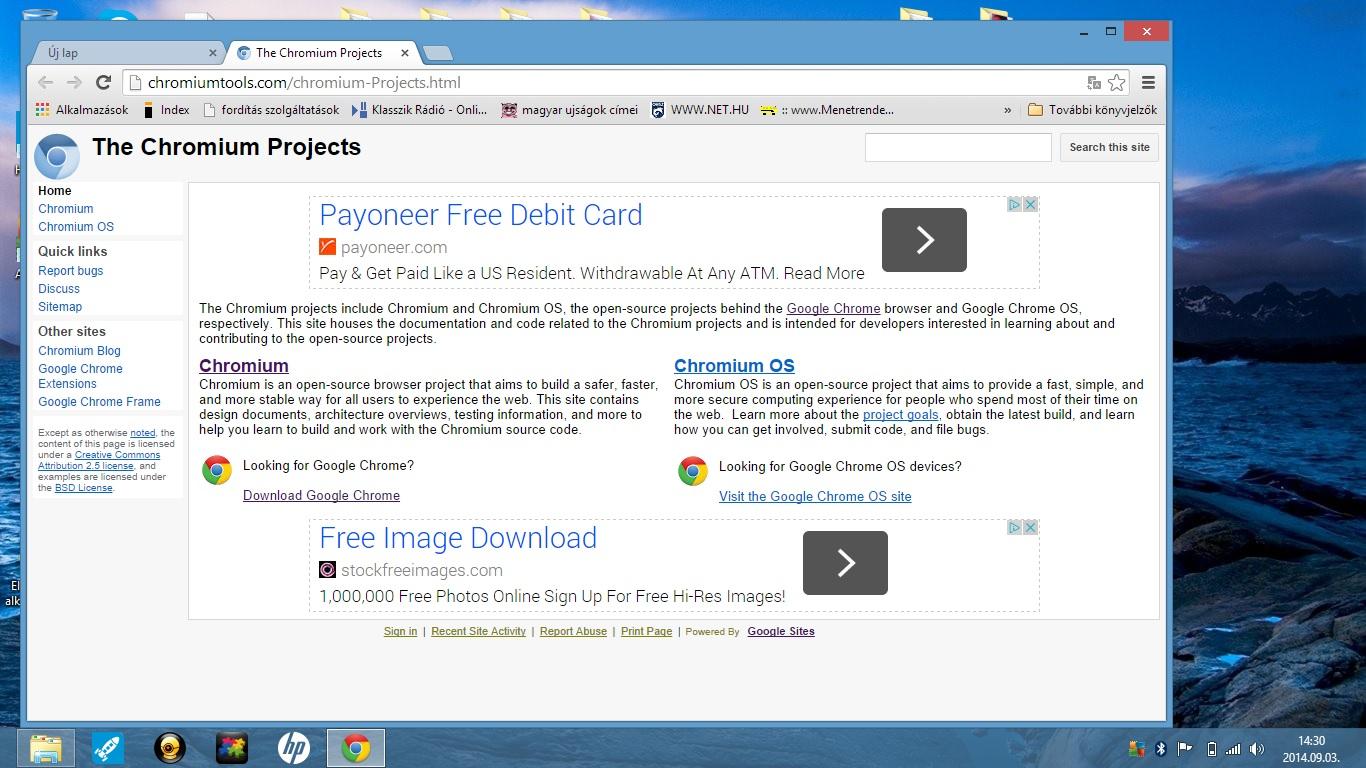This screenshot has height=768, width=1366.
Task: Open the Discuss link
Action: tap(59, 289)
